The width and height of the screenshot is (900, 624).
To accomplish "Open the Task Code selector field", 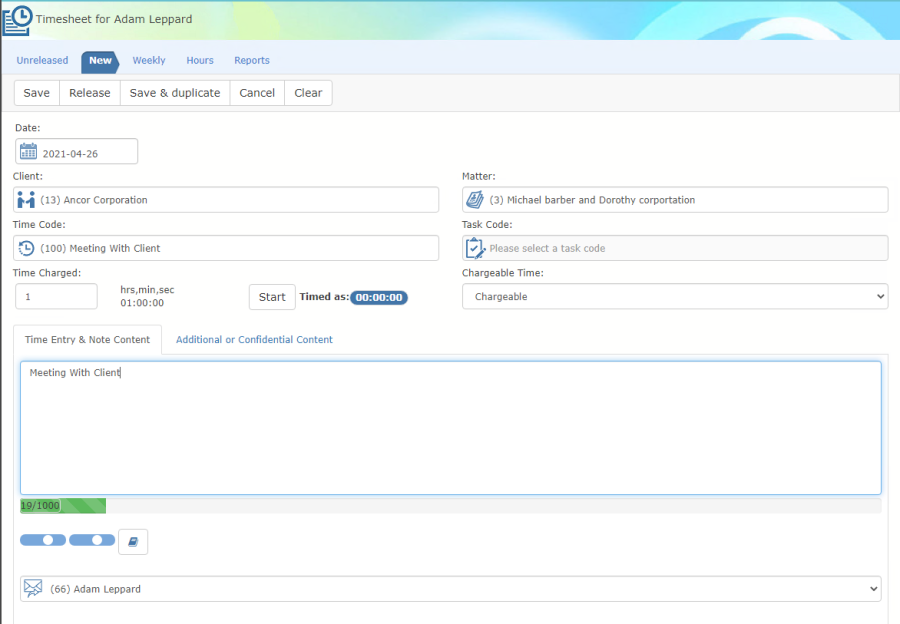I will [675, 248].
